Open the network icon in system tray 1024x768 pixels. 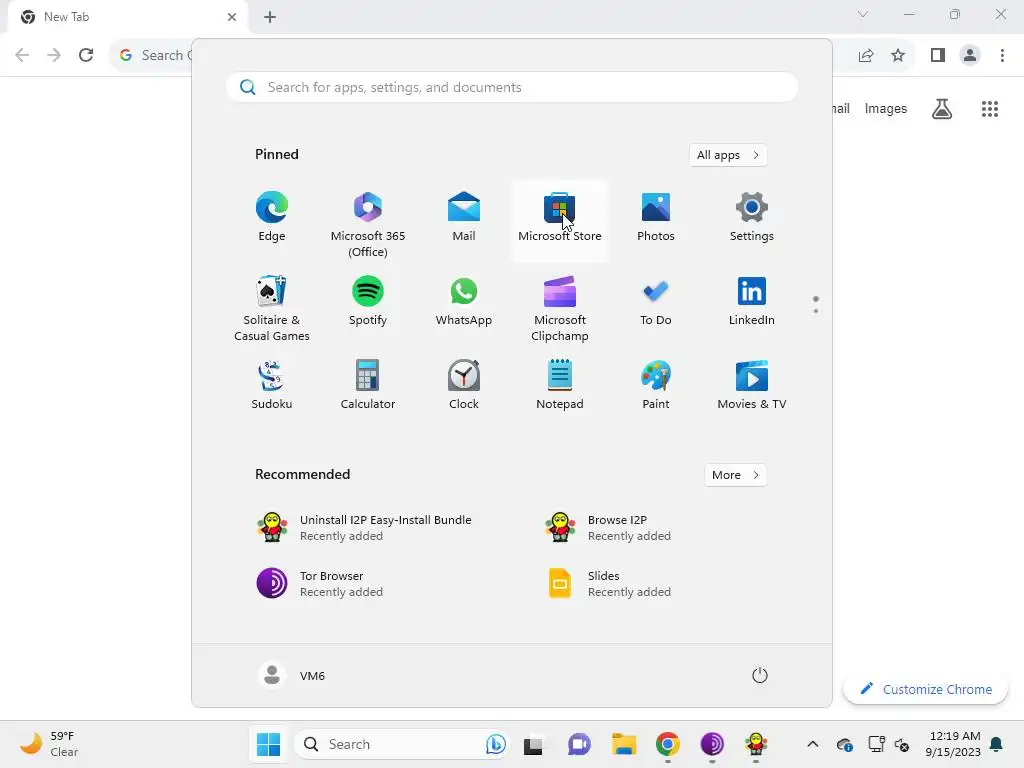876,744
